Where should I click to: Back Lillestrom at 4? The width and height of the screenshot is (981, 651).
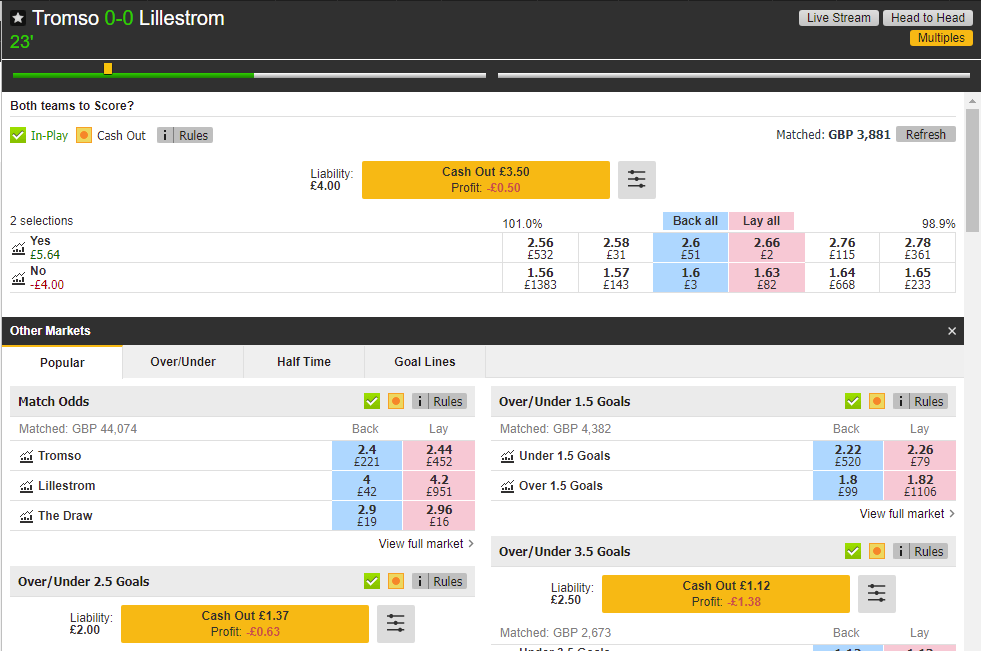click(x=367, y=485)
